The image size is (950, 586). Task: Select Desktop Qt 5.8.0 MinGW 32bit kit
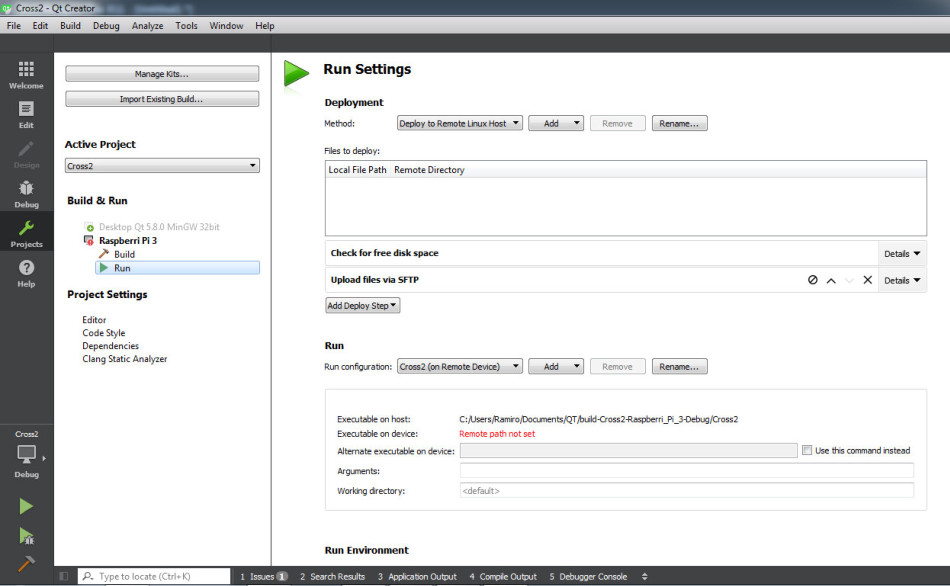click(x=159, y=227)
